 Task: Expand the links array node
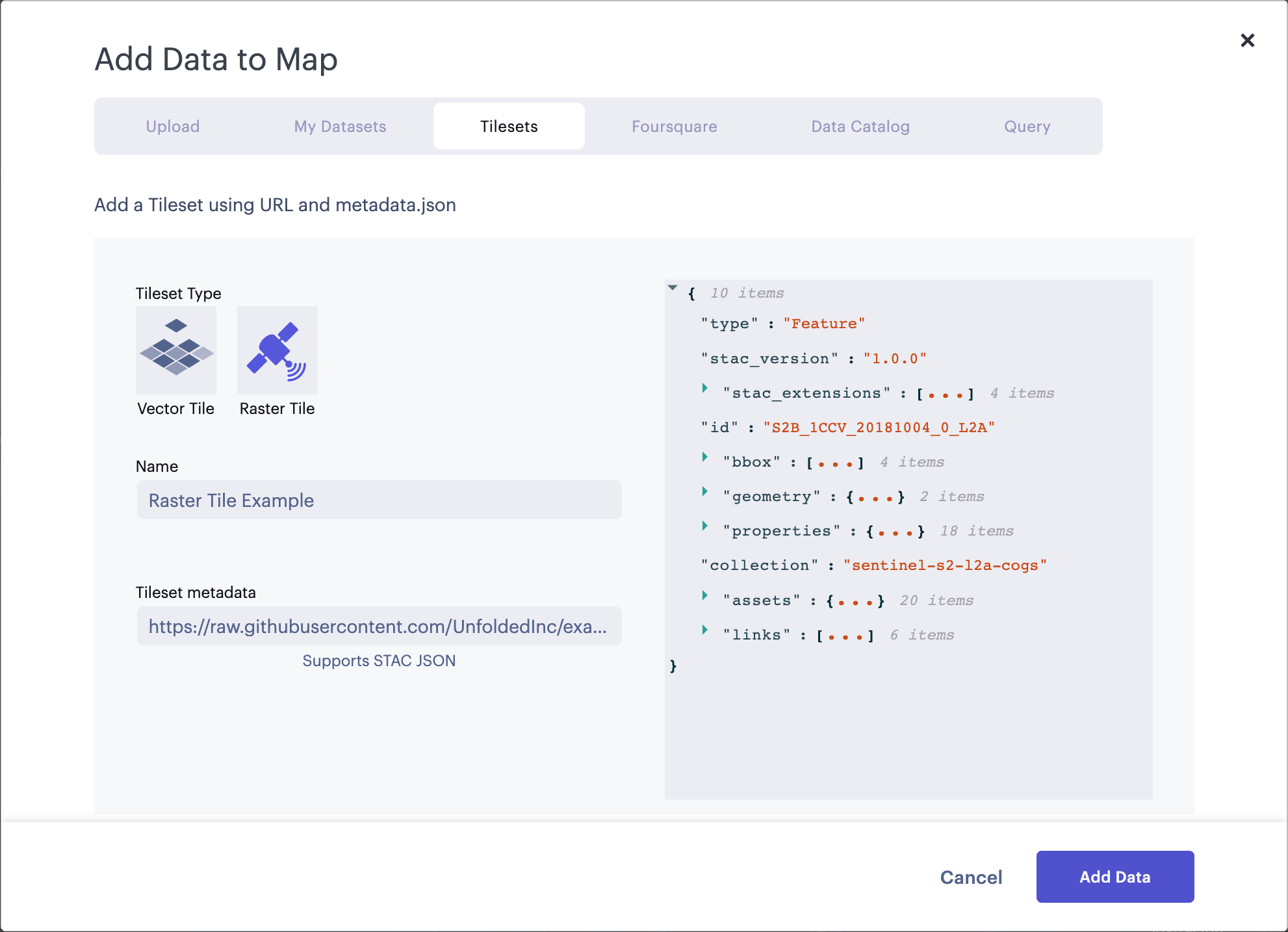coord(704,630)
